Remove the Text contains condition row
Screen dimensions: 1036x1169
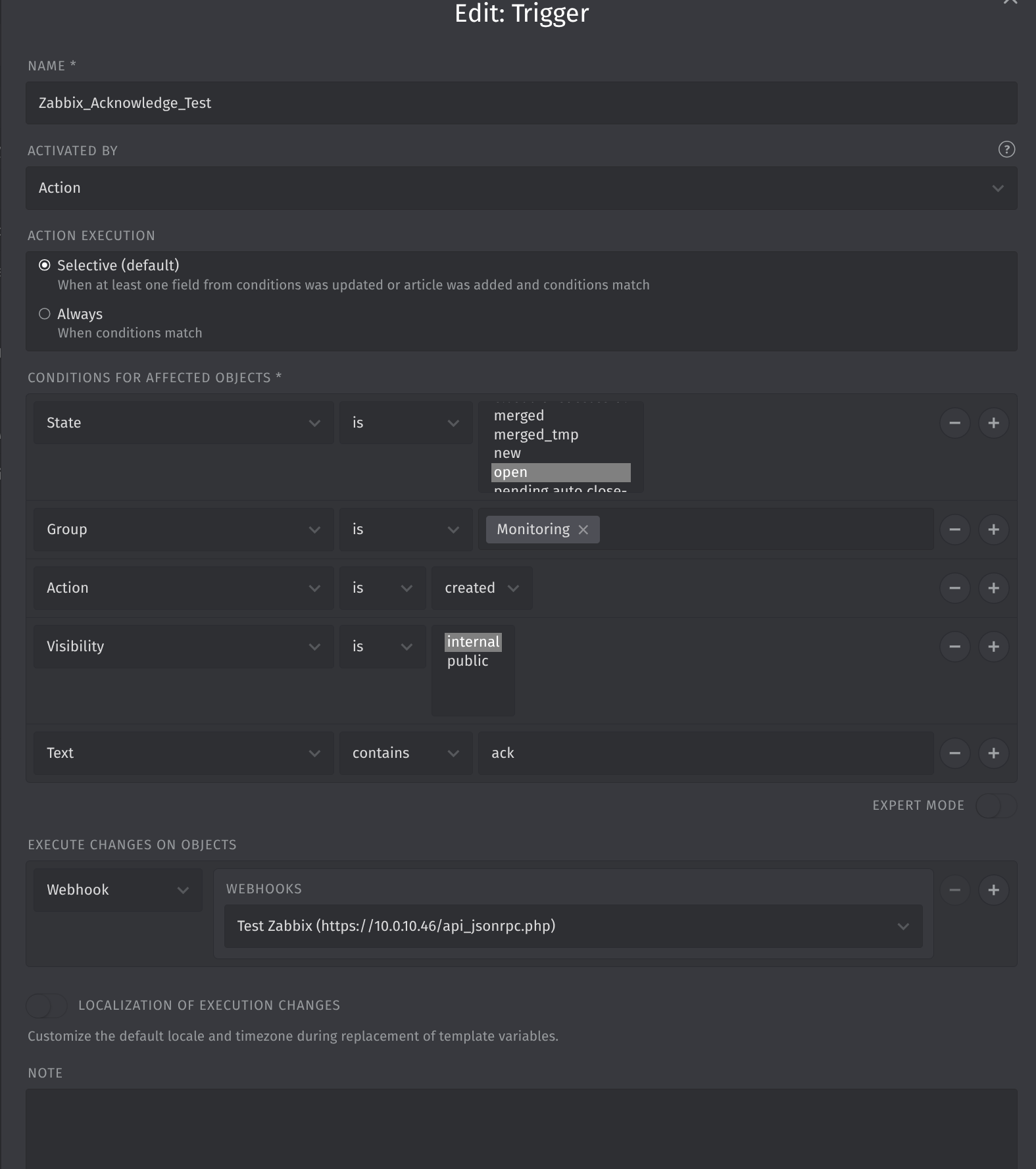click(x=954, y=753)
